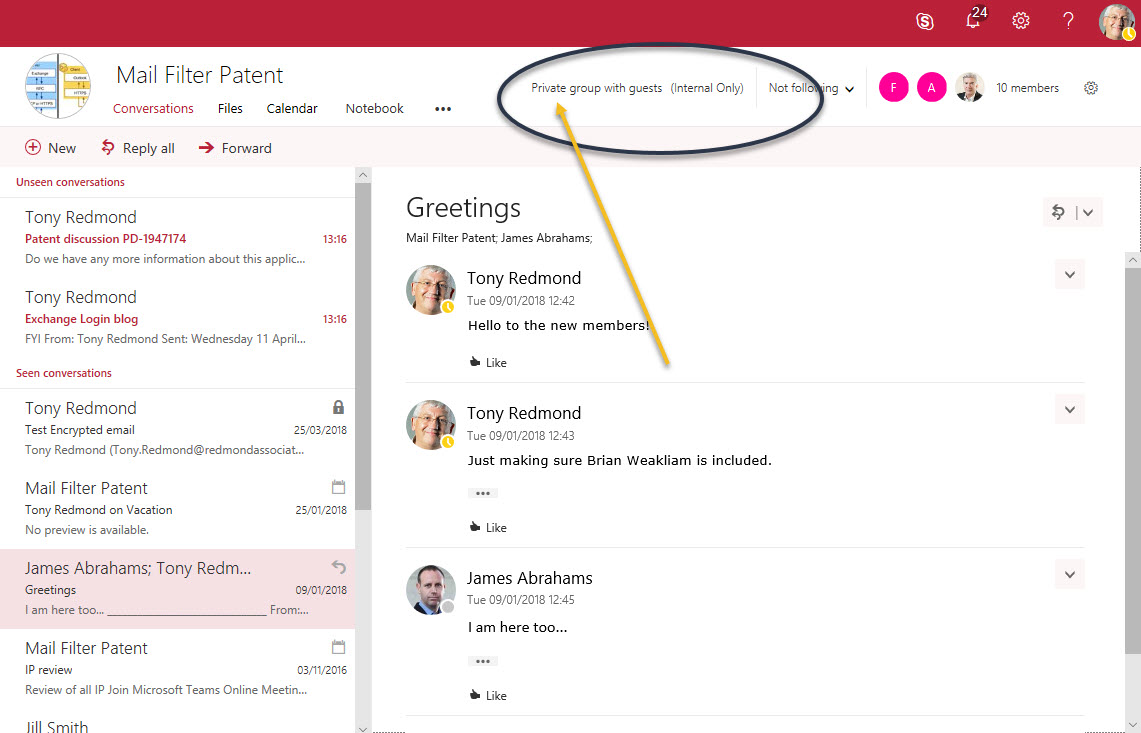Open Test Encrypted email conversation
The width and height of the screenshot is (1141, 733).
pos(178,429)
